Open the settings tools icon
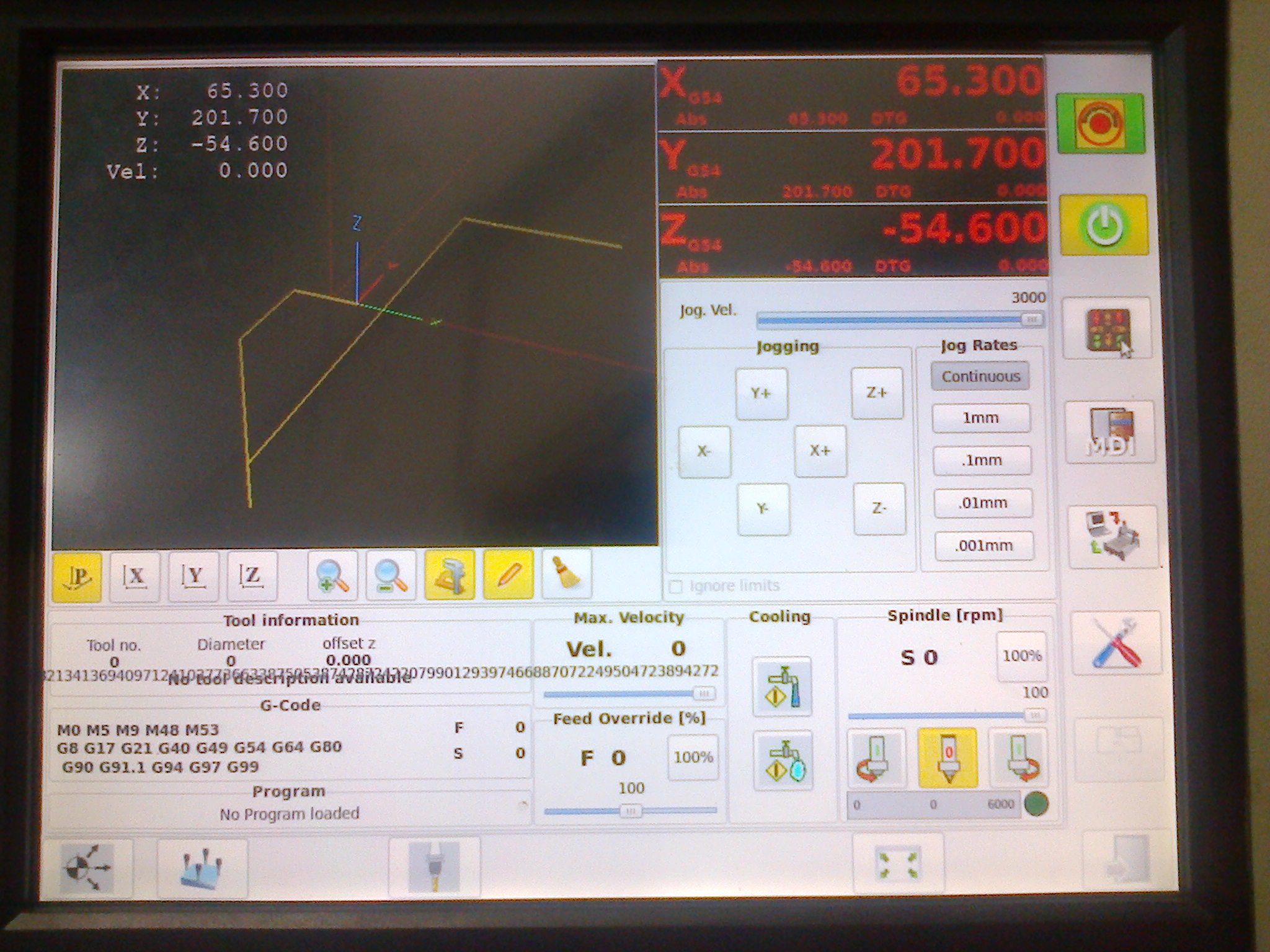The image size is (1270, 952). click(1116, 643)
